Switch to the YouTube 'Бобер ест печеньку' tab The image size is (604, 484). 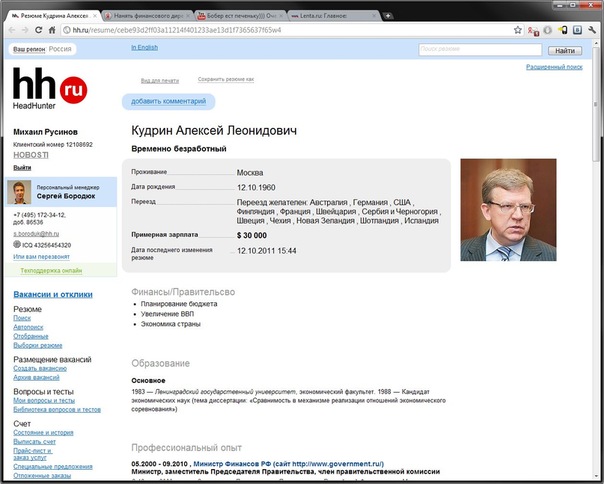(241, 16)
